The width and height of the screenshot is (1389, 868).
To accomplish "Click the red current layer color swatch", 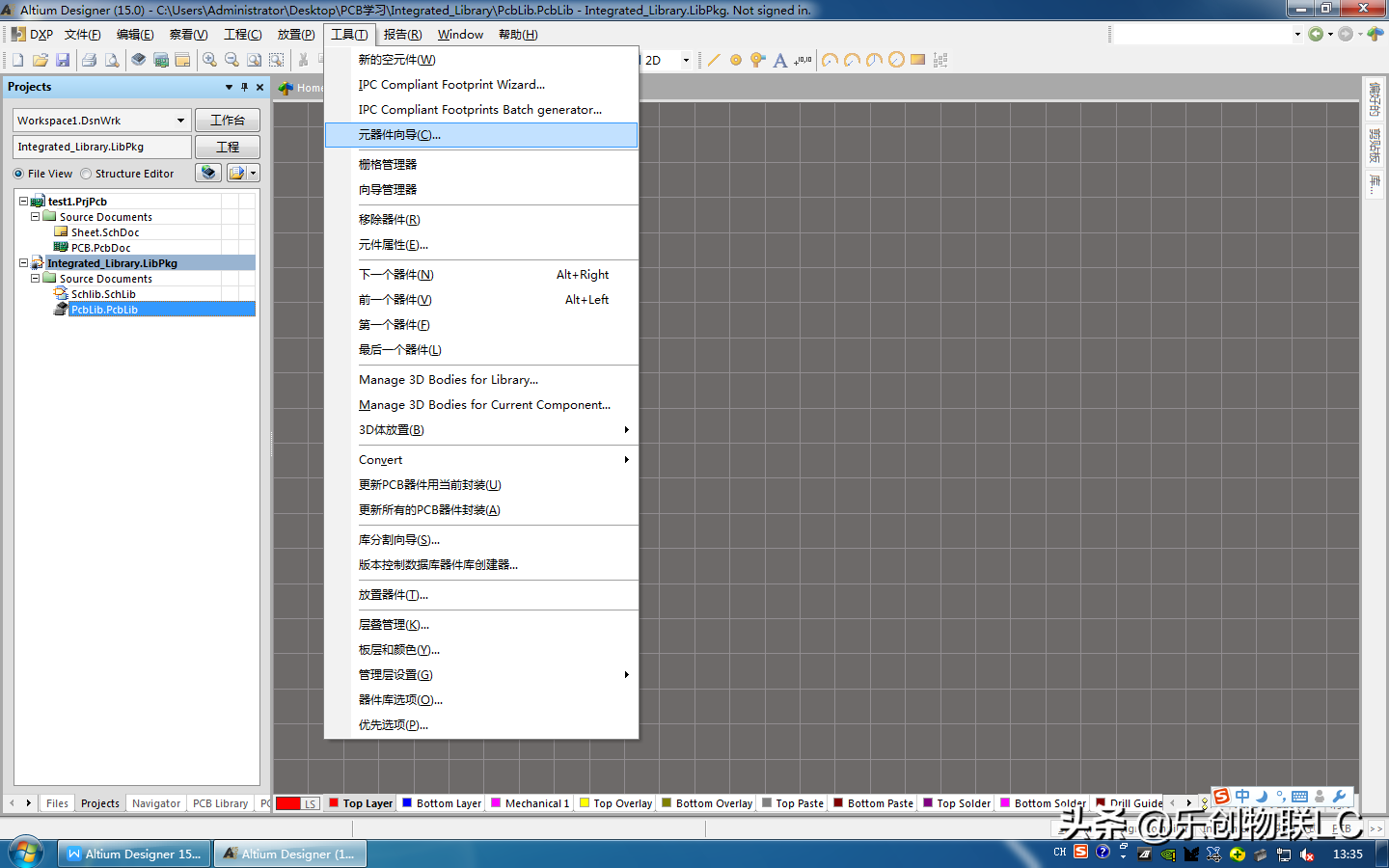I will click(x=288, y=803).
